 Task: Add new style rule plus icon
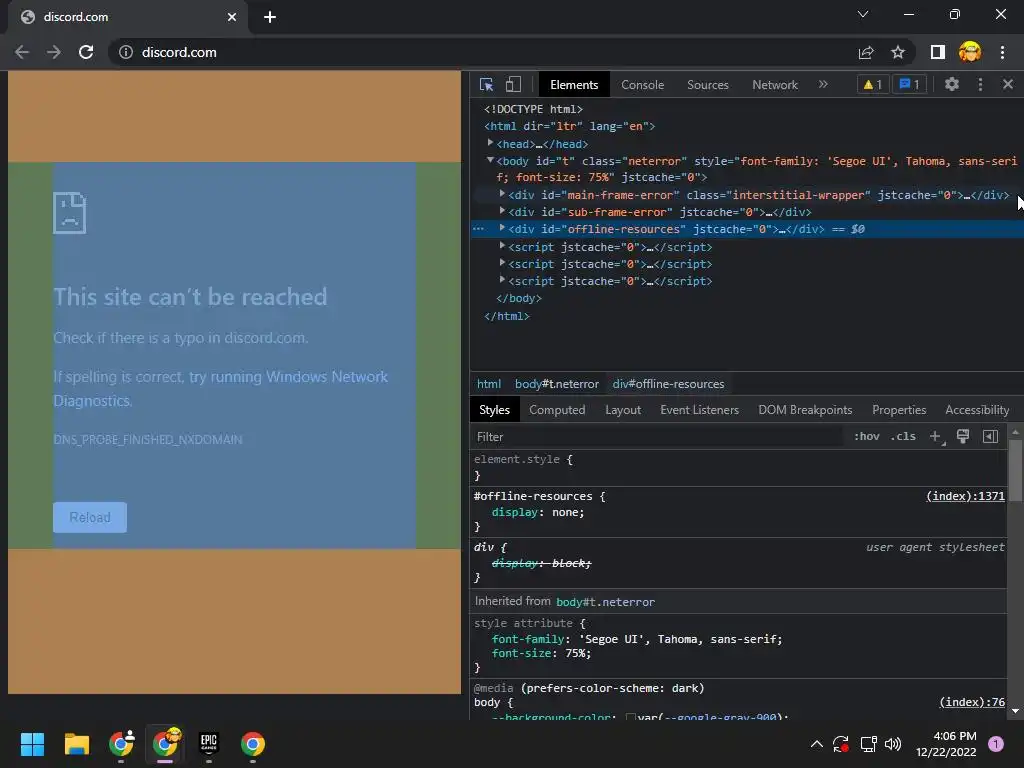tap(936, 437)
